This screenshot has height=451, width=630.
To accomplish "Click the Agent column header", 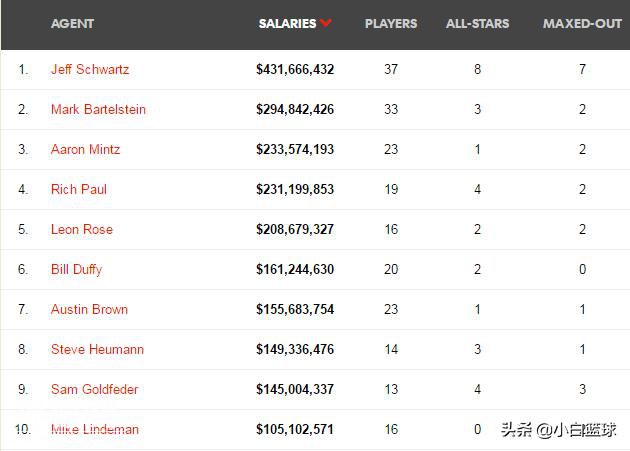I will [x=72, y=24].
